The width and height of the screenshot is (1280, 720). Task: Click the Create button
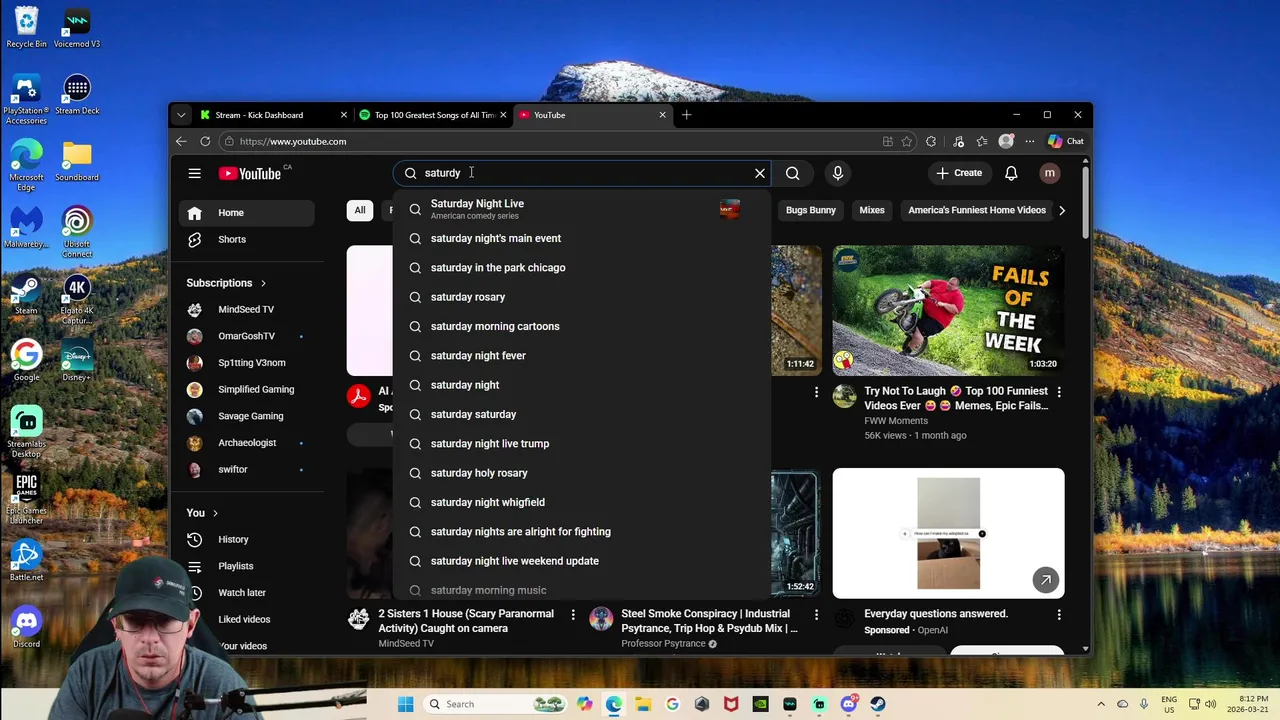[x=959, y=173]
